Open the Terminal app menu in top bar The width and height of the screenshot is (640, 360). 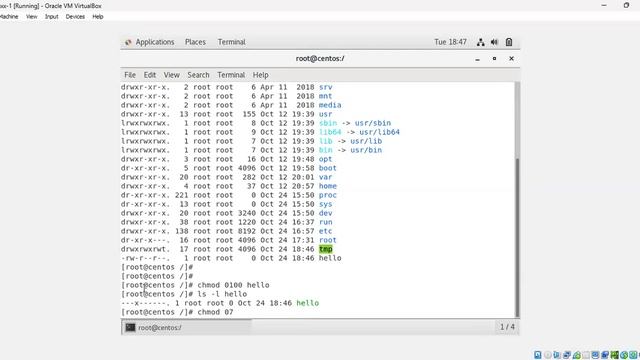click(231, 42)
